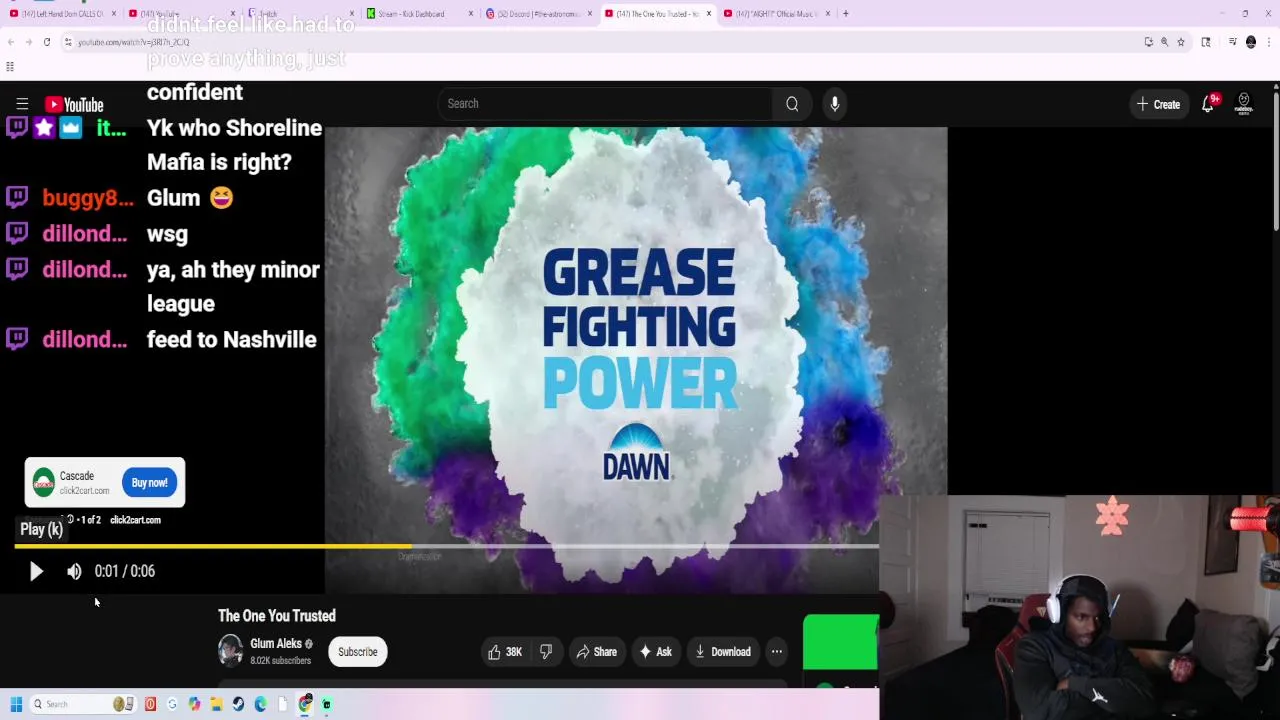Open Chrome from the taskbar

(305, 704)
